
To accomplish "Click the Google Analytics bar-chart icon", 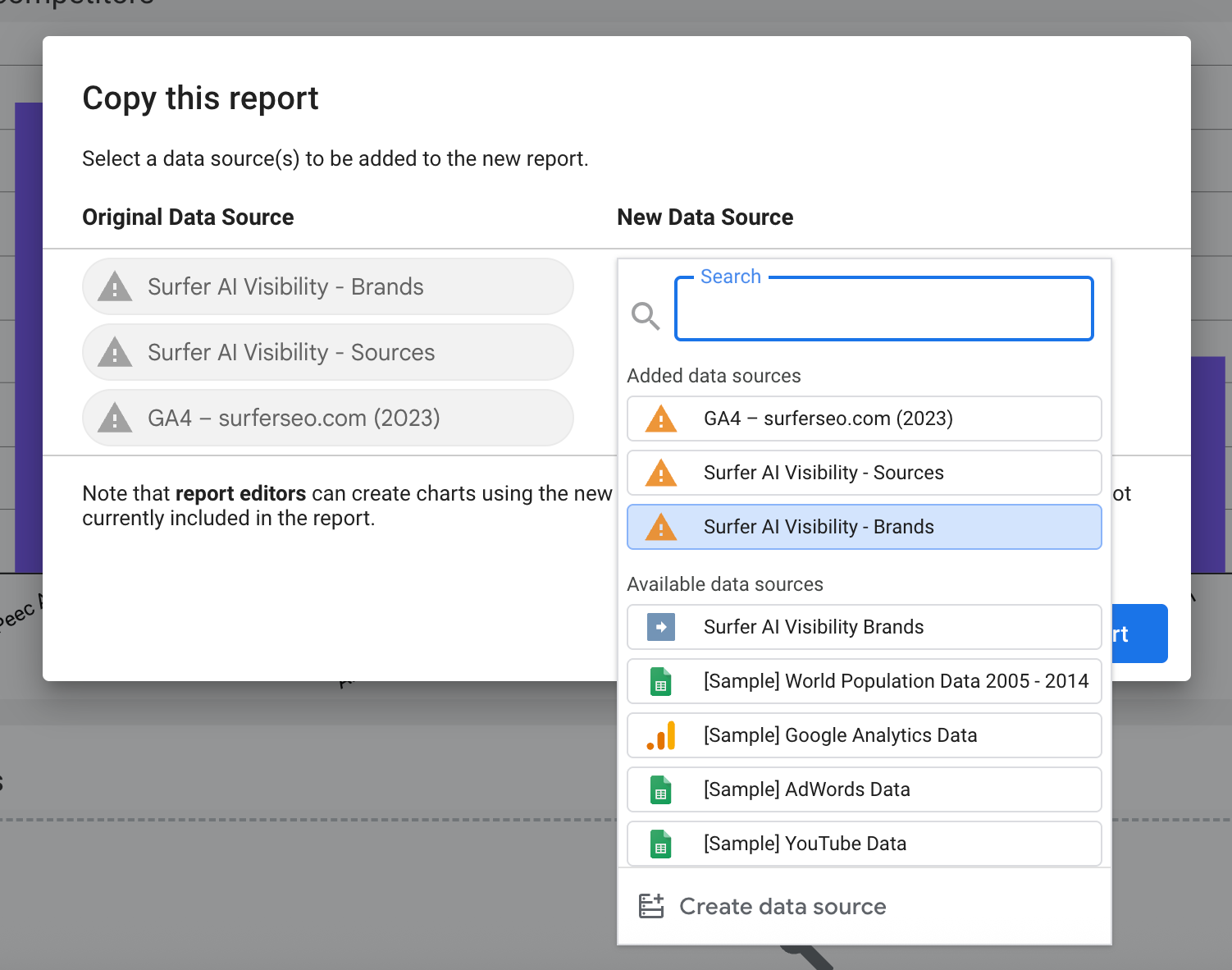I will tap(661, 735).
